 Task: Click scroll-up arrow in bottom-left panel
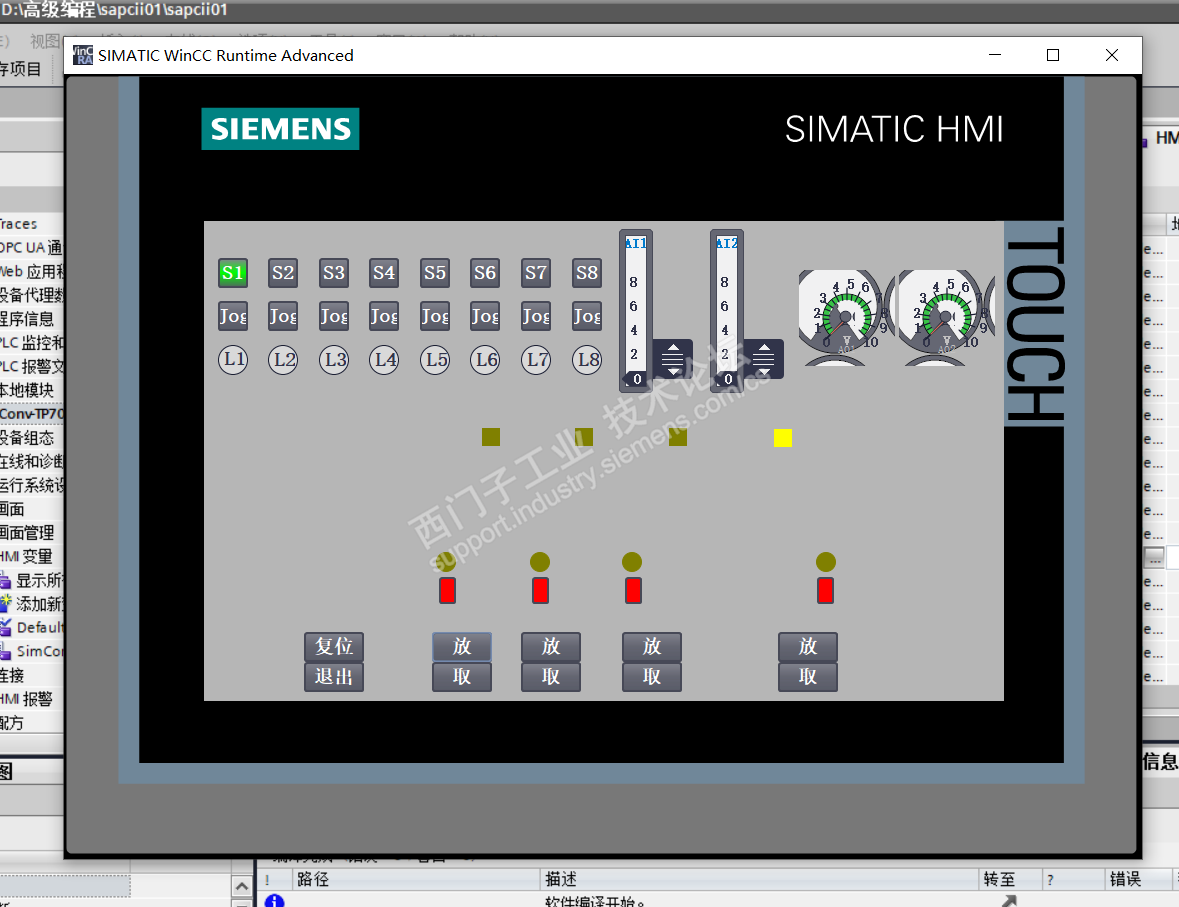point(241,887)
